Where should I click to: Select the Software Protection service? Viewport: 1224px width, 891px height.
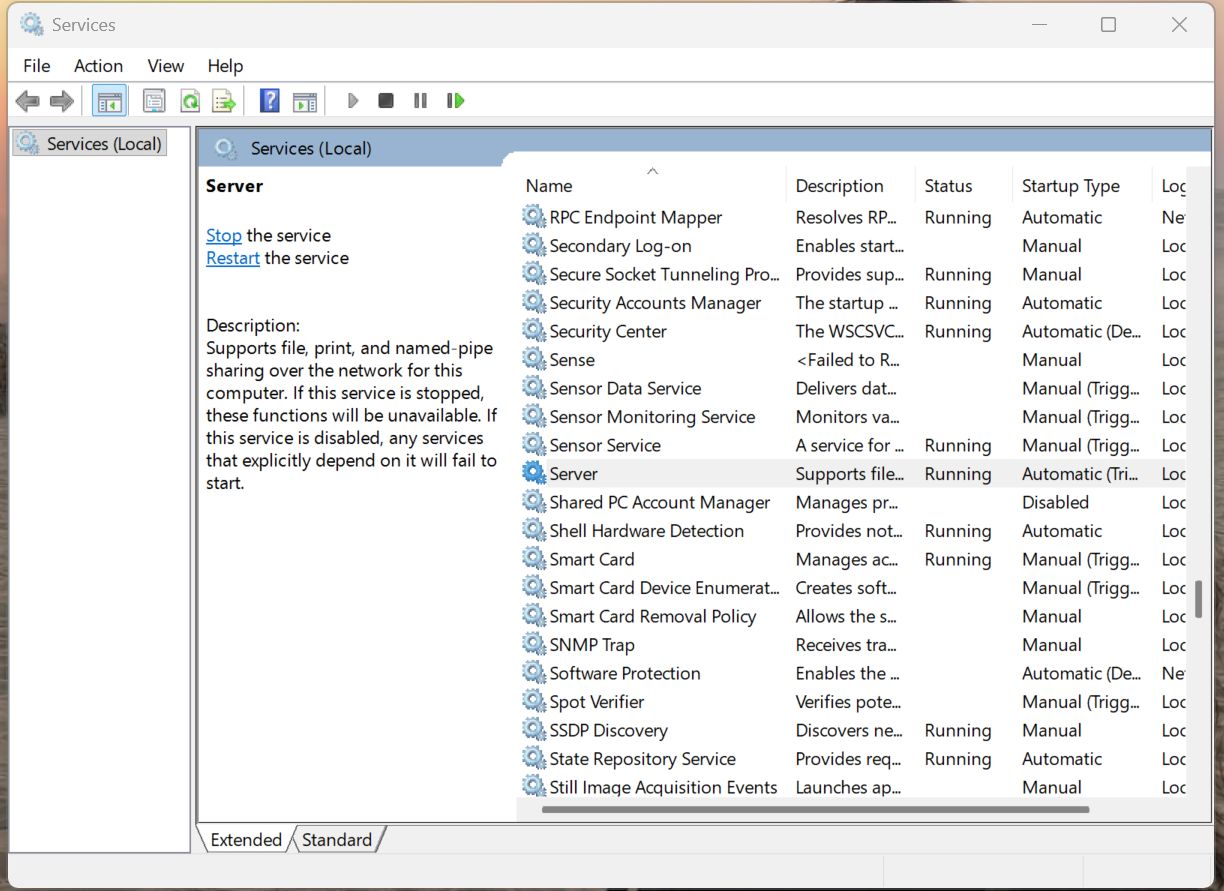coord(625,673)
